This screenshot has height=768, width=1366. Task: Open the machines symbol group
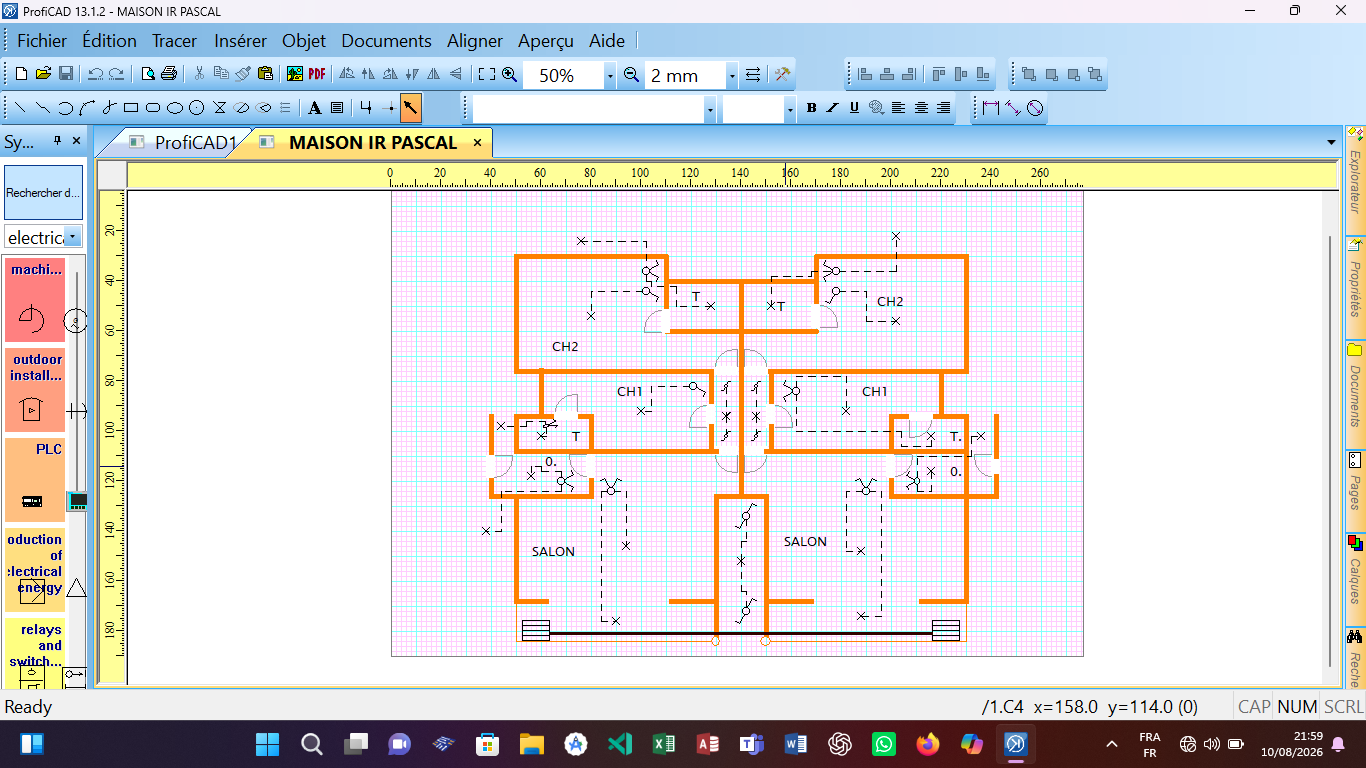(x=35, y=300)
